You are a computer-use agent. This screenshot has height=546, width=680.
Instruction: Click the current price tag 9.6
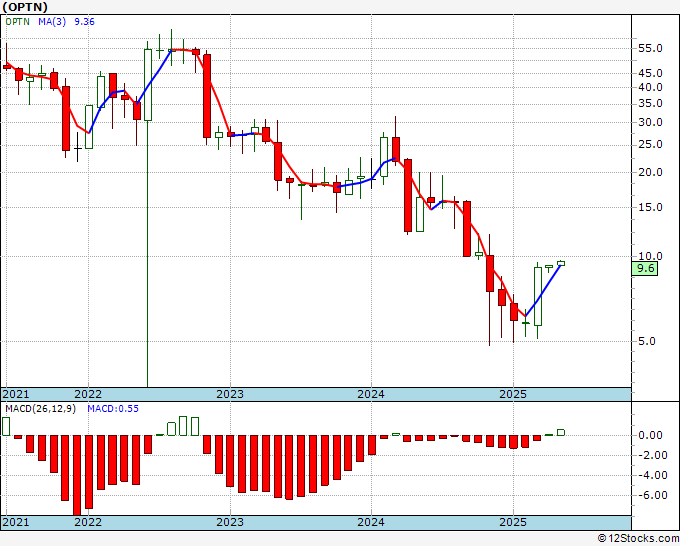click(x=645, y=268)
